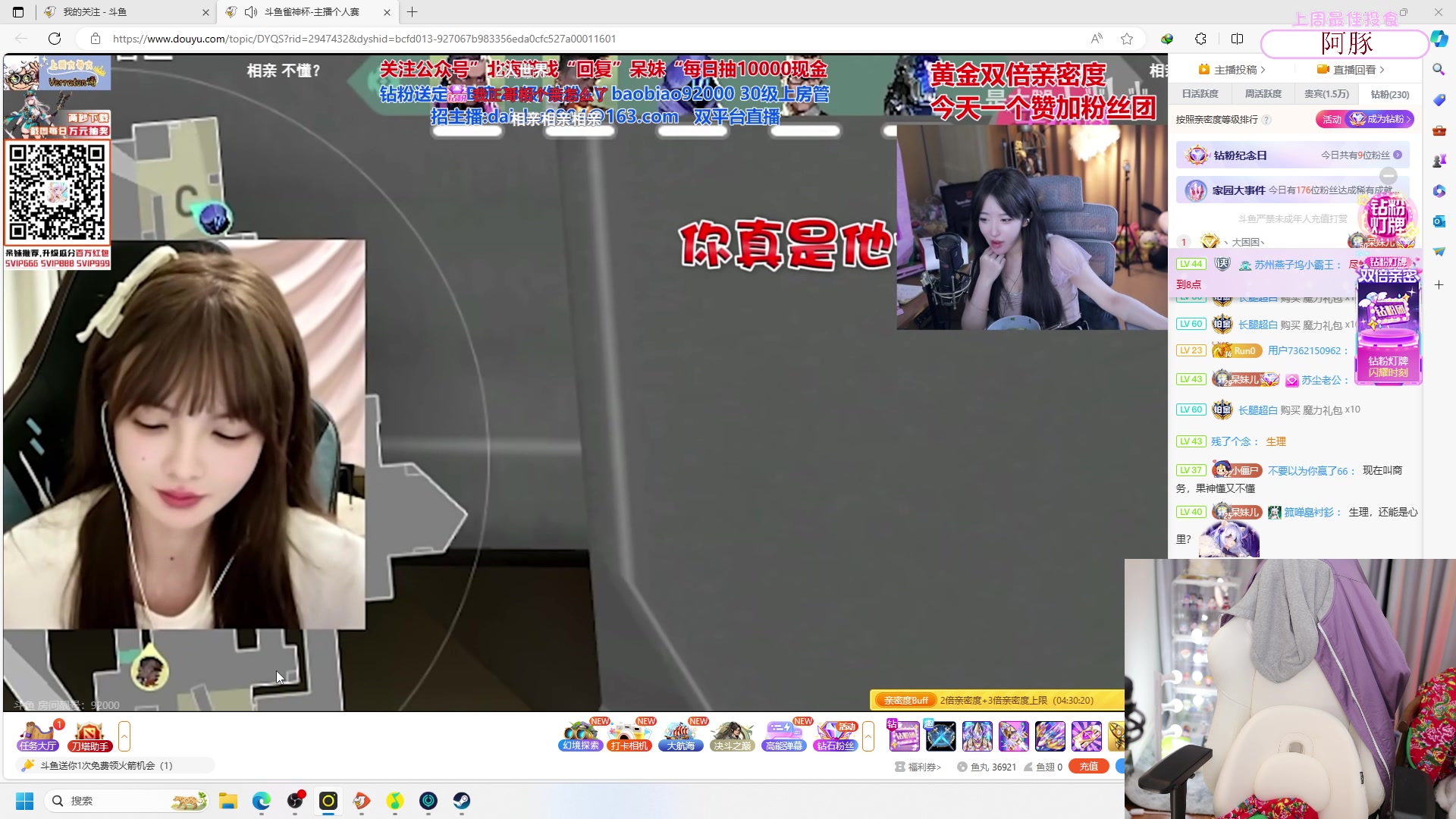This screenshot has width=1456, height=819.
Task: Open Steam from the taskbar
Action: [462, 801]
